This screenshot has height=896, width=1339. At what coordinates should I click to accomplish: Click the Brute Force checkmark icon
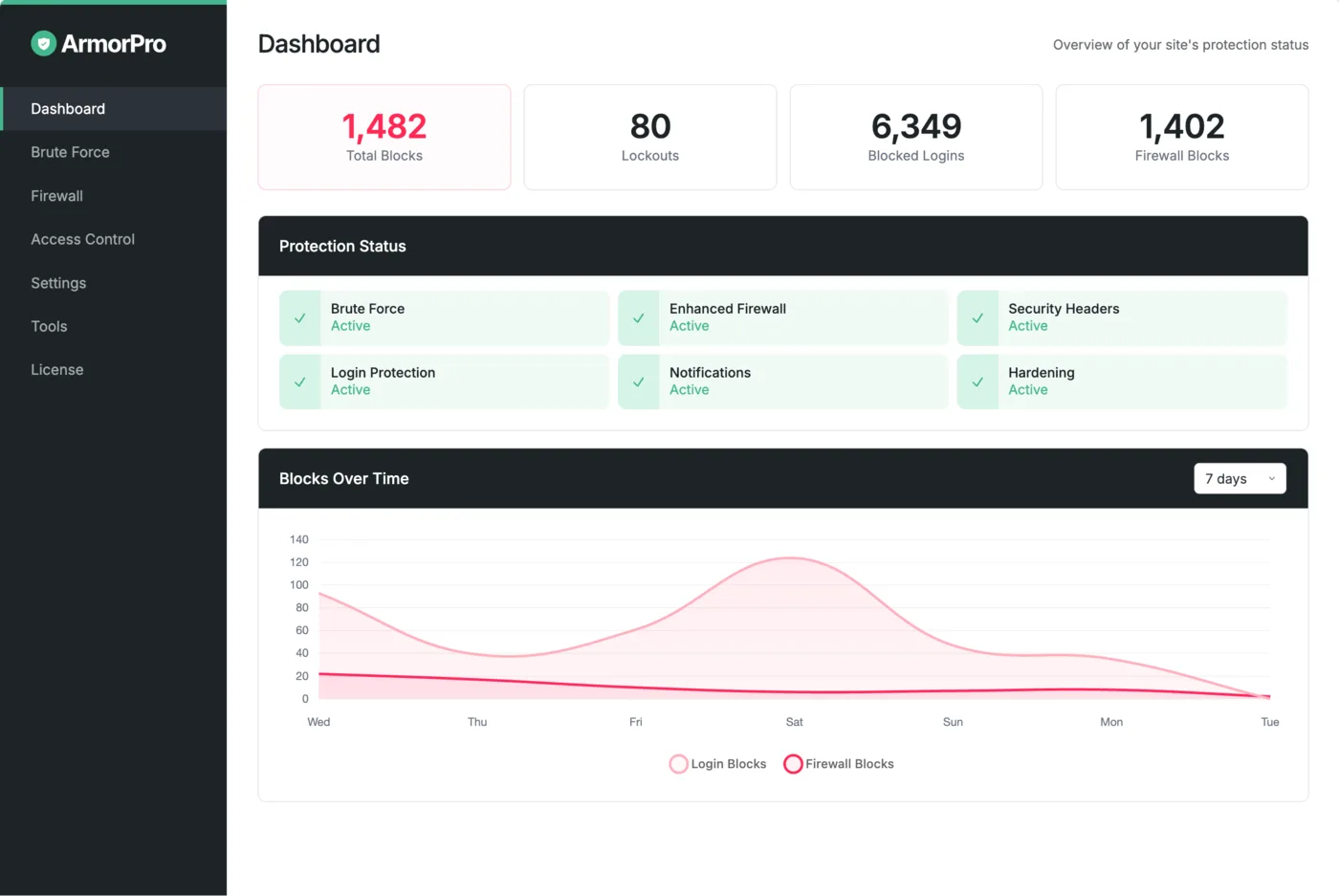tap(300, 318)
